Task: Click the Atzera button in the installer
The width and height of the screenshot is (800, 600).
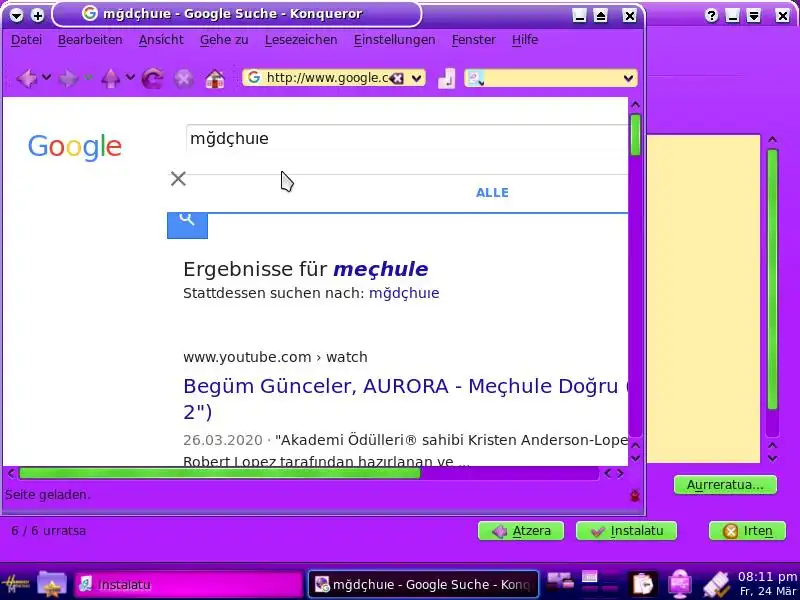Action: click(x=521, y=531)
